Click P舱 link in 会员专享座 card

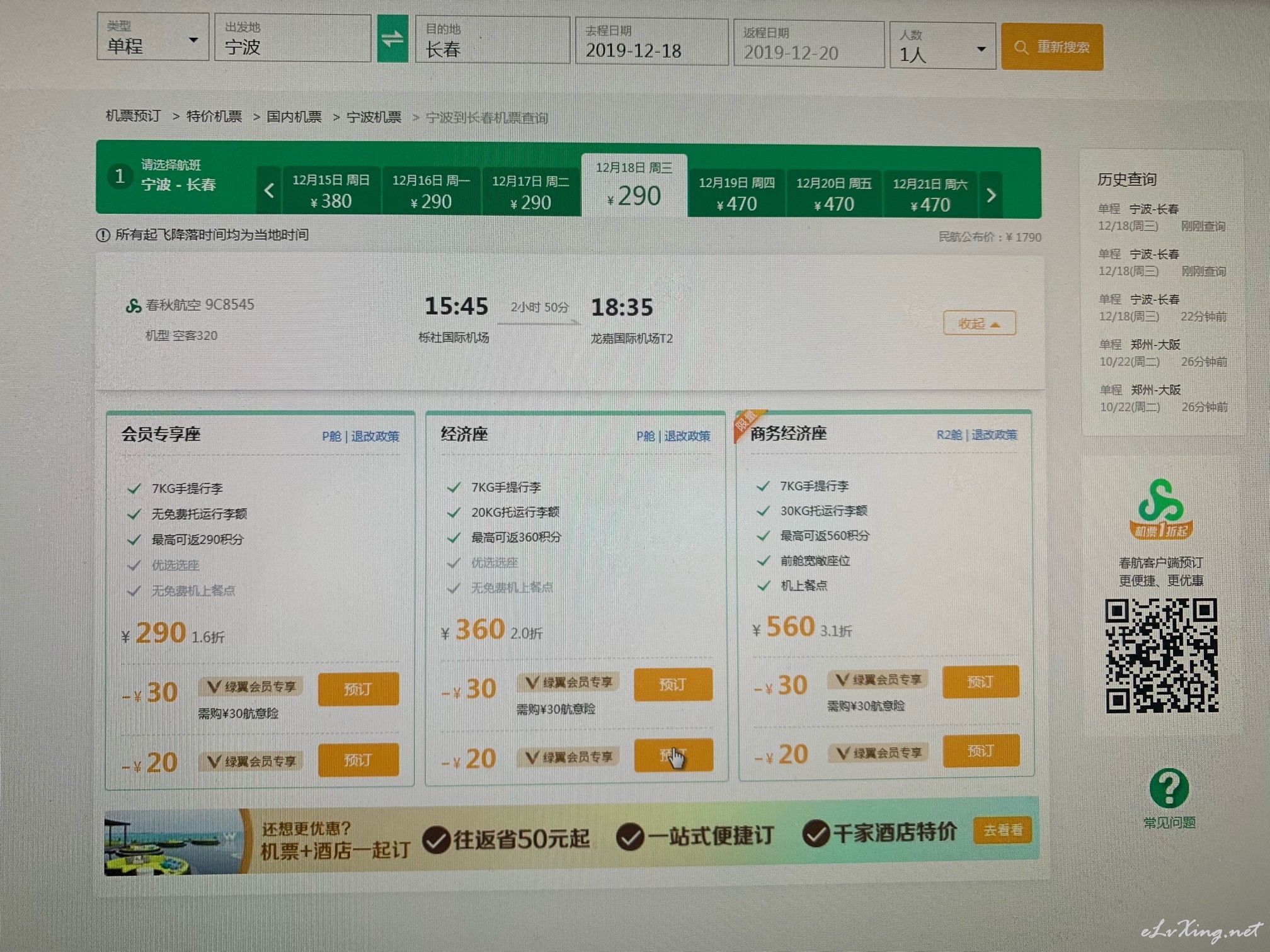tap(331, 436)
